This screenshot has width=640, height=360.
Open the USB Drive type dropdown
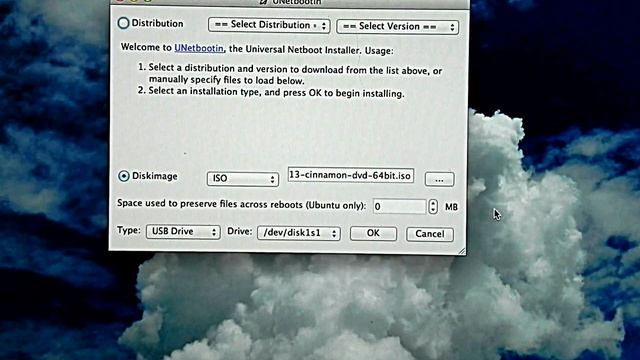coord(183,232)
